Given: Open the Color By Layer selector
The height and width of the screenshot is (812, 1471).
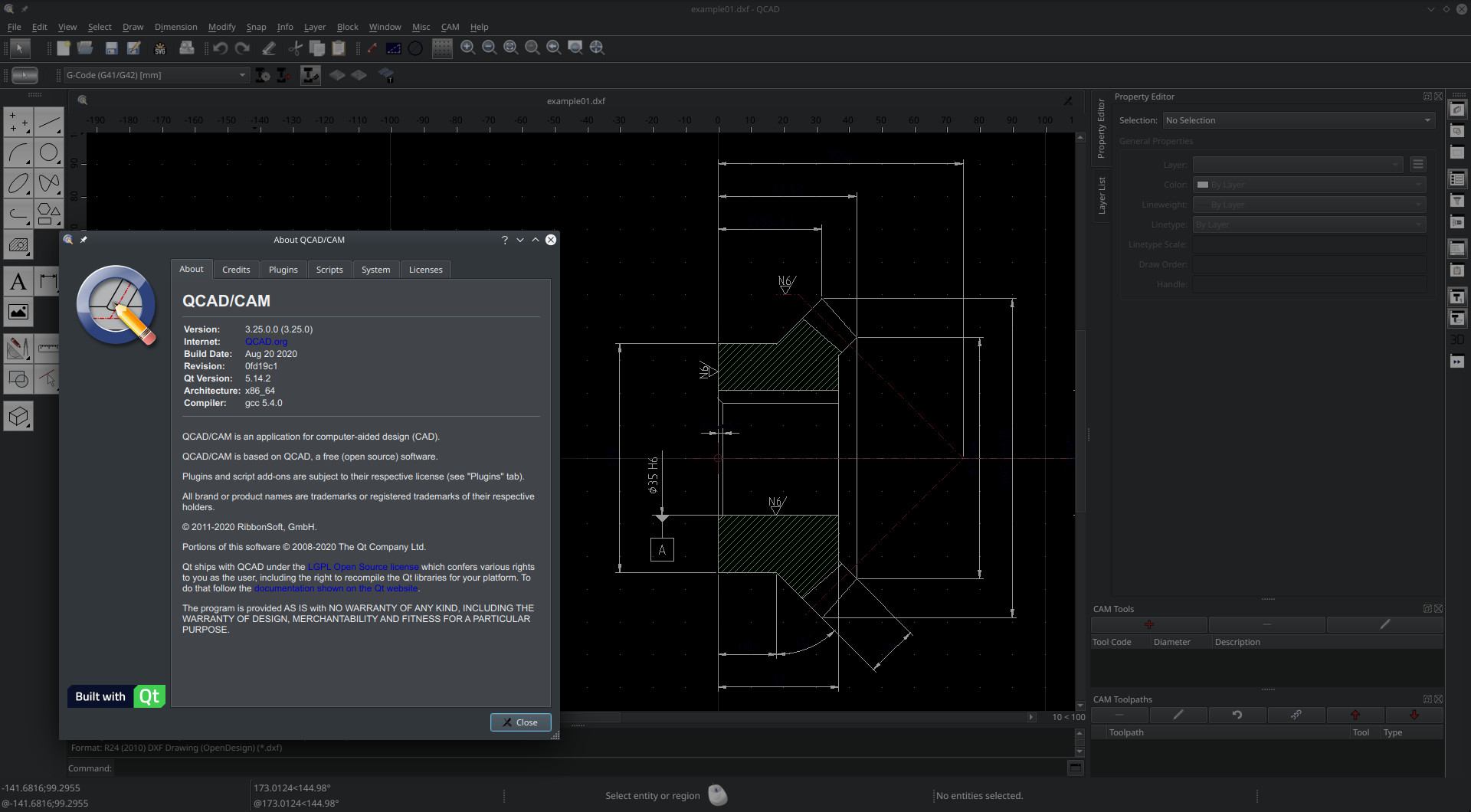Looking at the screenshot, I should pyautogui.click(x=1309, y=185).
